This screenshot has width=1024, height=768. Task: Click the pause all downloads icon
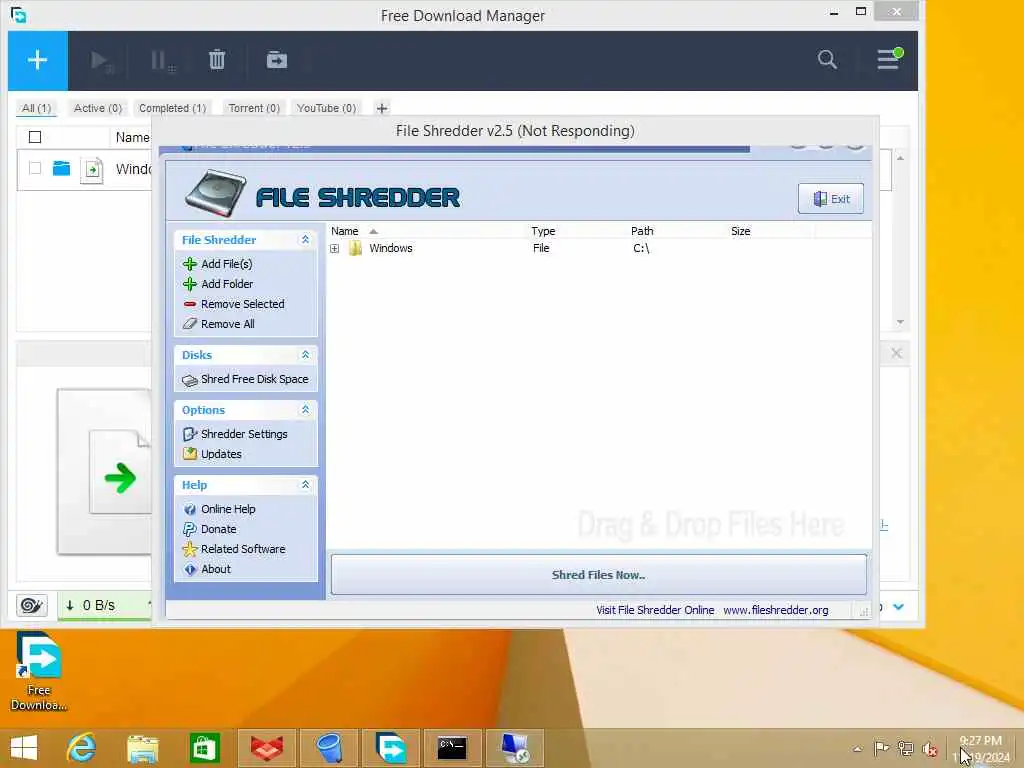[162, 61]
